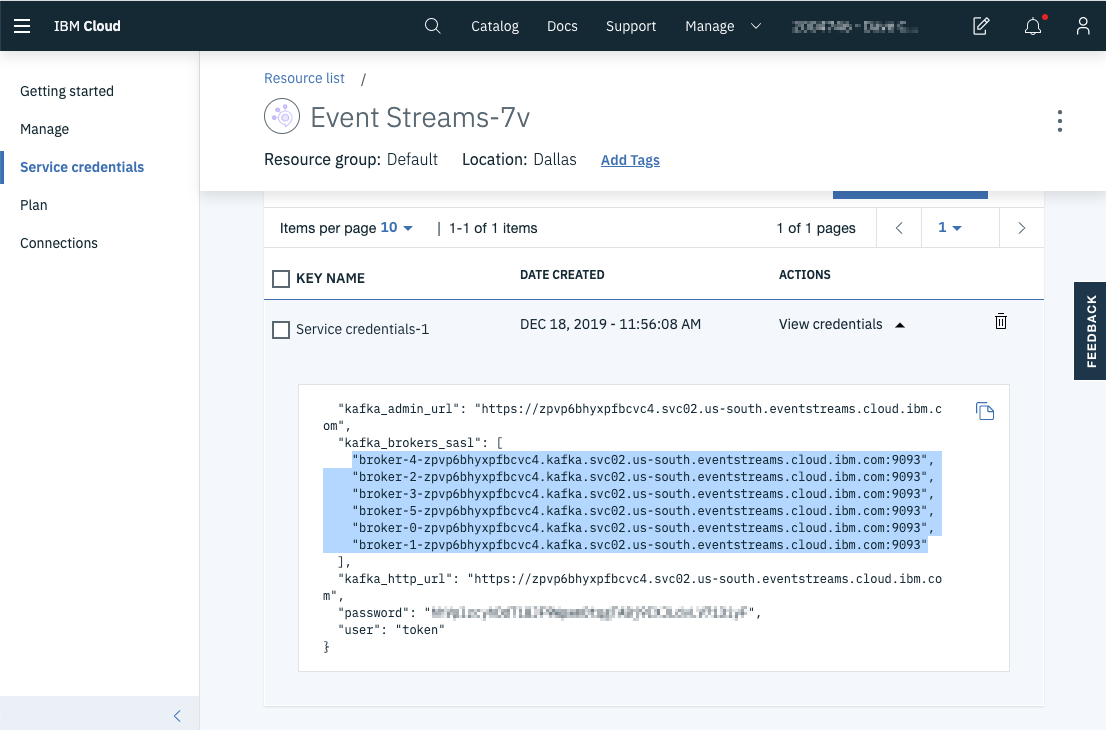Click Location: Dallas text

pyautogui.click(x=519, y=159)
